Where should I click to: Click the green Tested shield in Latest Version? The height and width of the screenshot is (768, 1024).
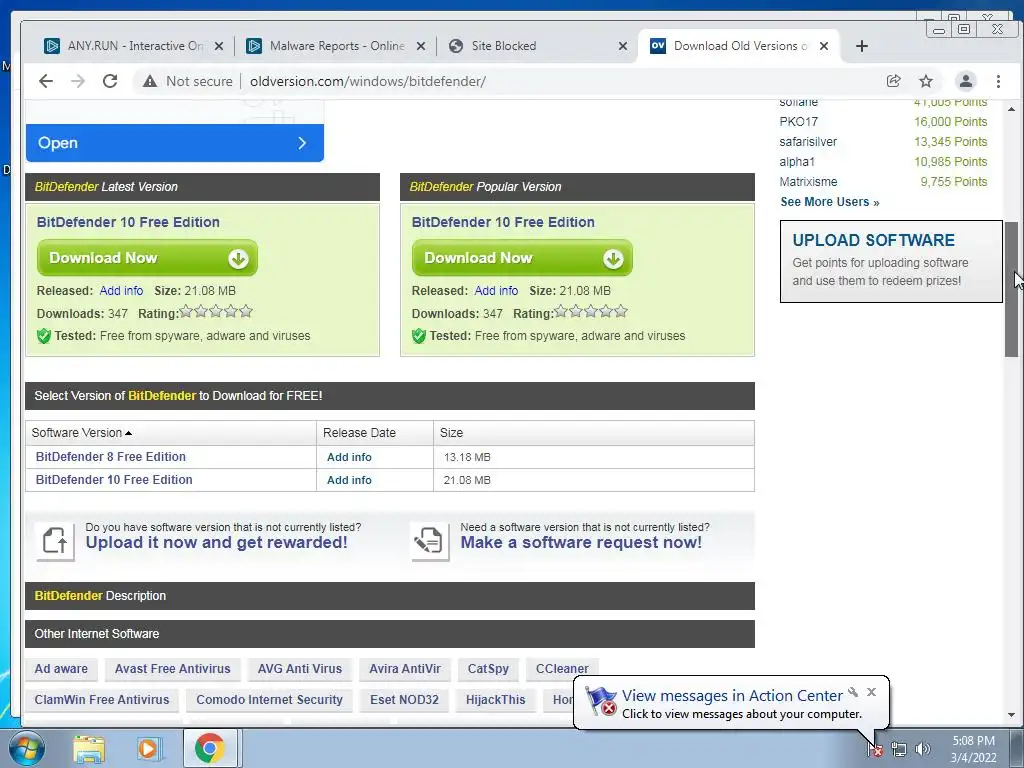44,336
